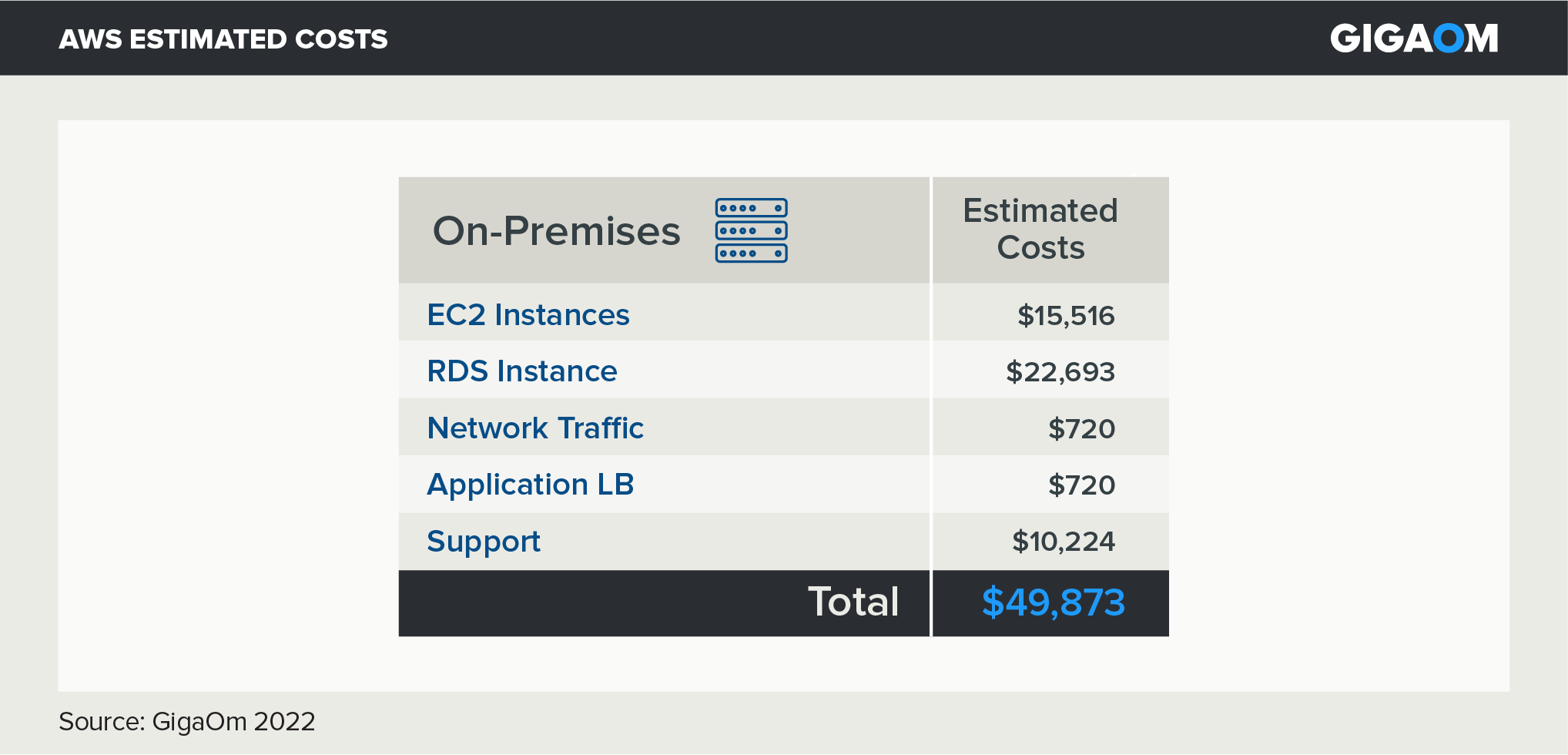
Task: Click the AWS Estimated Costs title
Action: tap(223, 39)
